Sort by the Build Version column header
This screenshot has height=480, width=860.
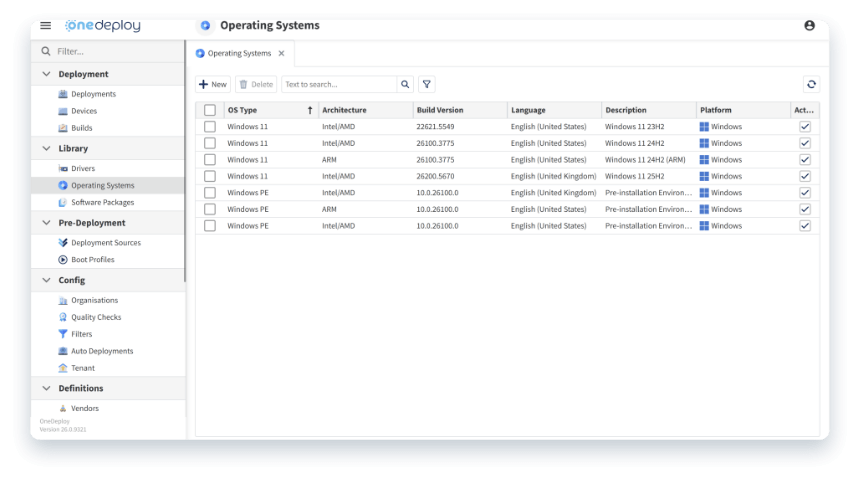click(440, 110)
